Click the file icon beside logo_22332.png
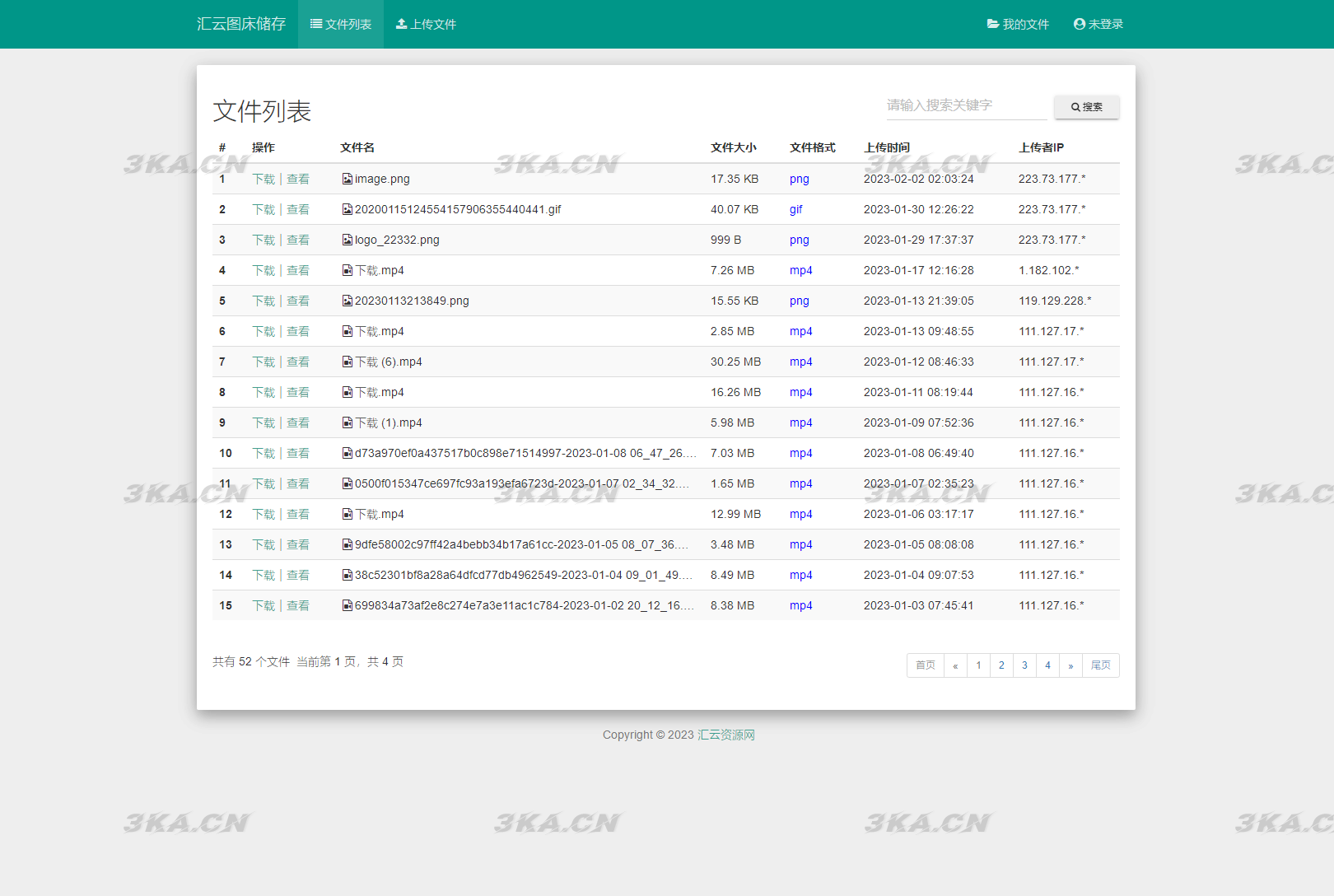 (x=347, y=240)
